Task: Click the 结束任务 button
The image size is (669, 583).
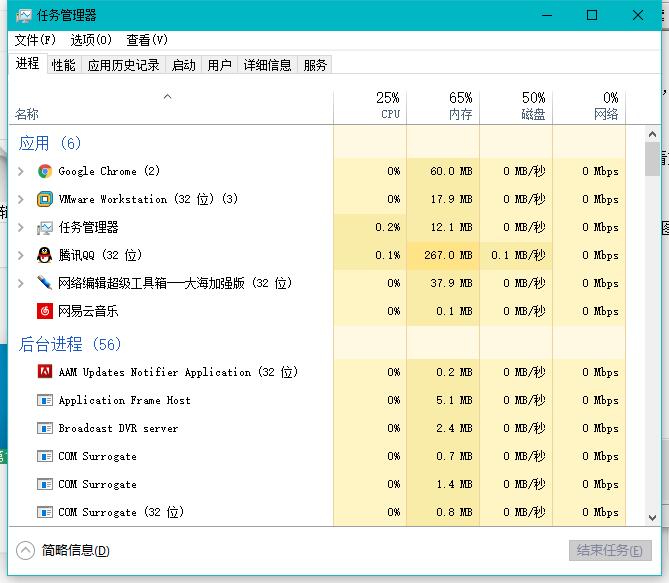Action: point(610,550)
